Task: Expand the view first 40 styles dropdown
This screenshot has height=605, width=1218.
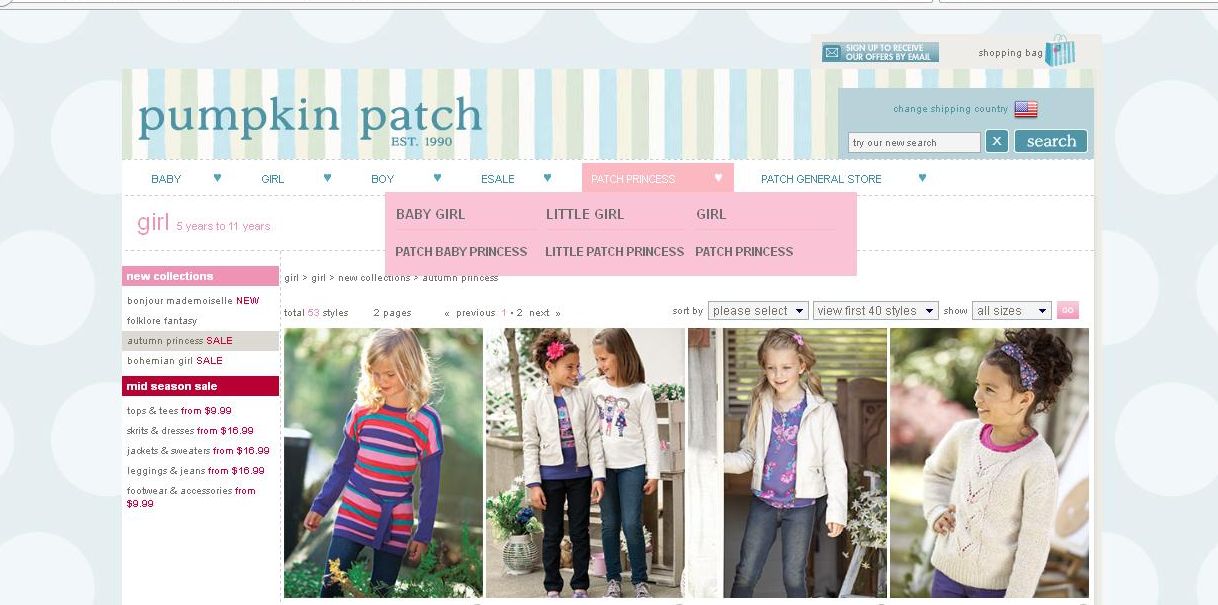Action: pos(876,311)
